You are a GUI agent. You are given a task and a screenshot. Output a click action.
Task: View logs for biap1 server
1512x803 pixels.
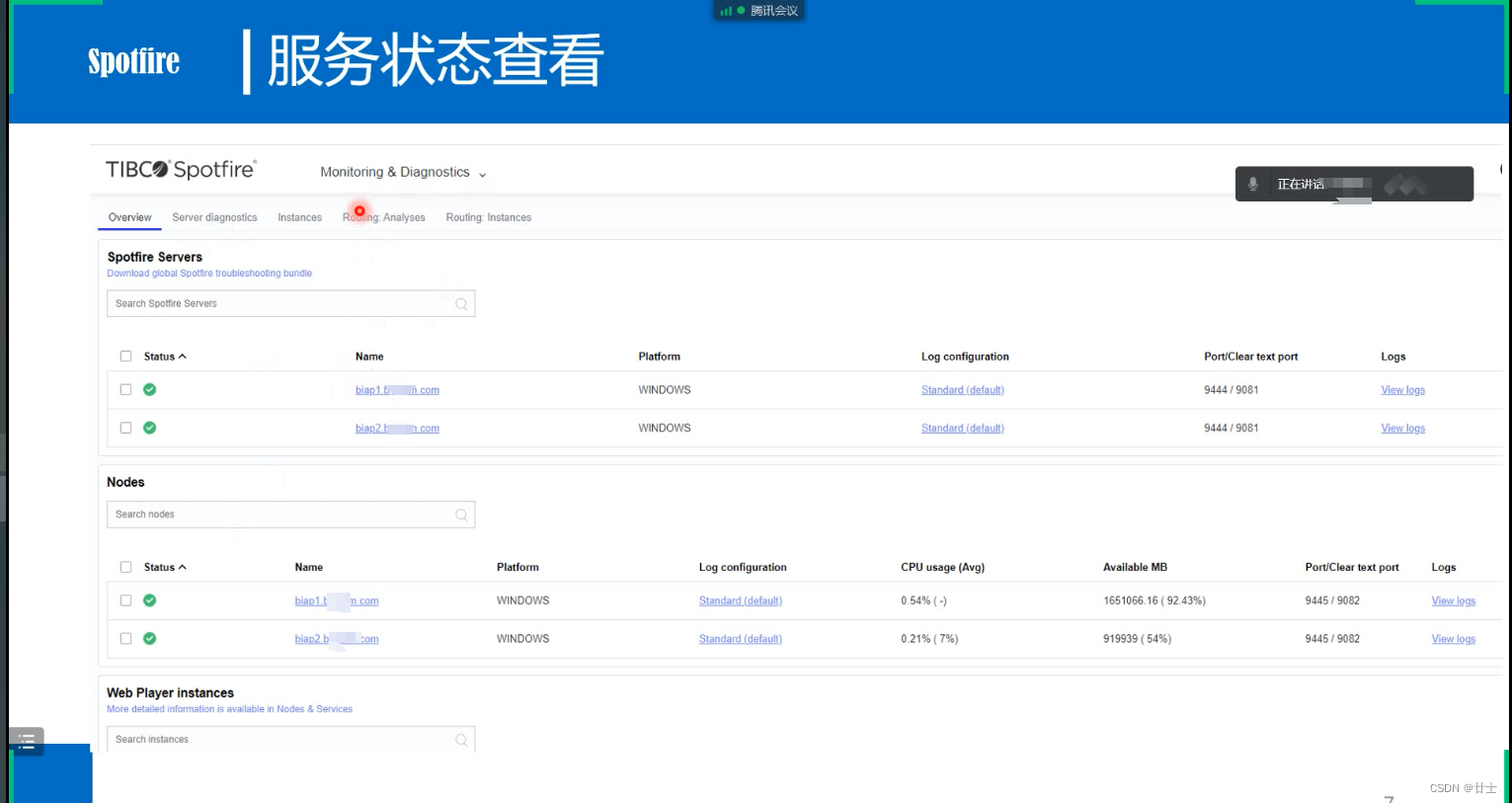(x=1402, y=390)
